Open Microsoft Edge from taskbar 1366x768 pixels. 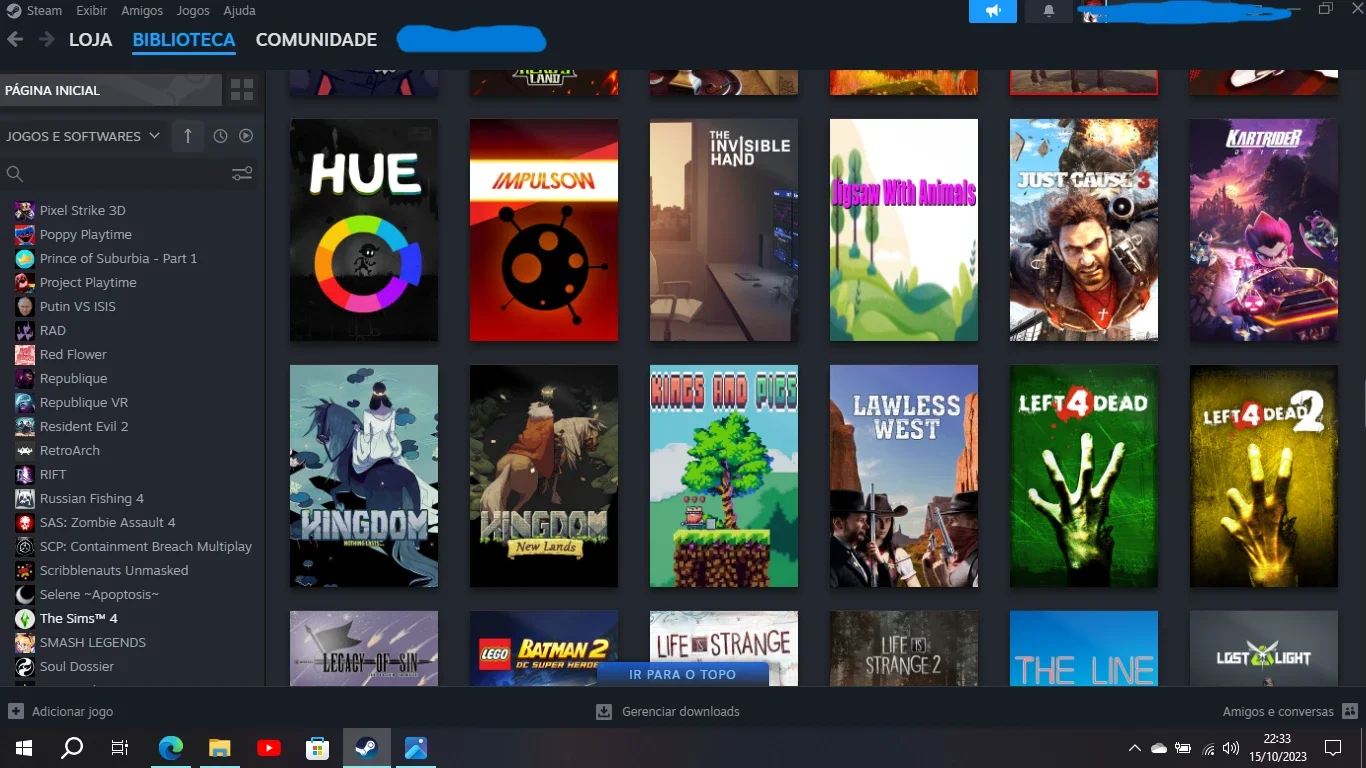pyautogui.click(x=171, y=747)
